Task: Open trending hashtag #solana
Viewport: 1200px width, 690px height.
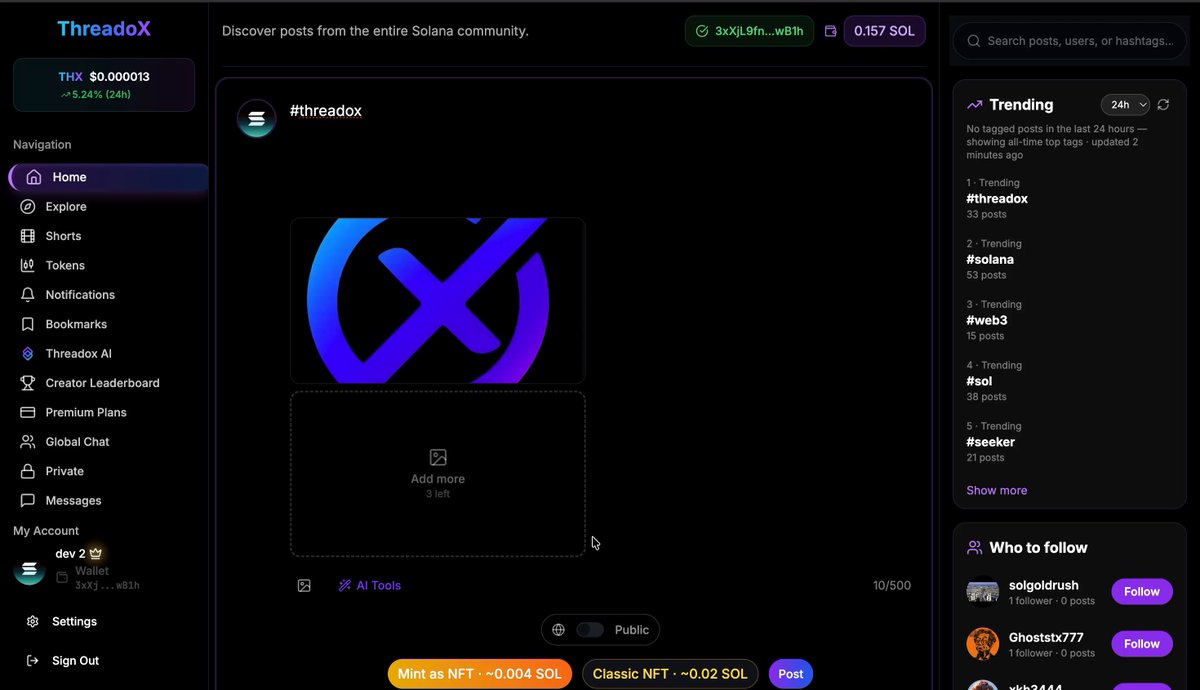Action: (x=990, y=260)
